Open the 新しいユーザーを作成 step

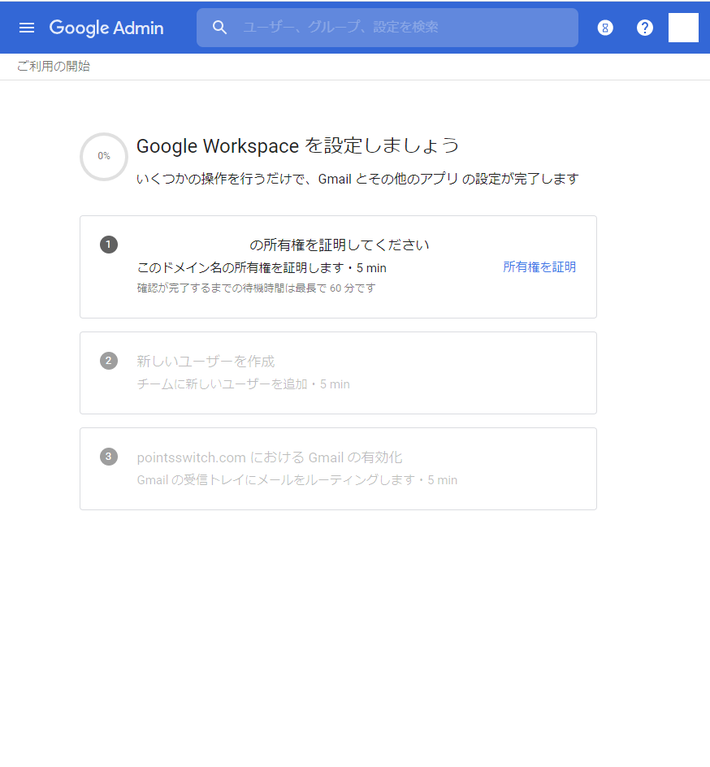(206, 361)
